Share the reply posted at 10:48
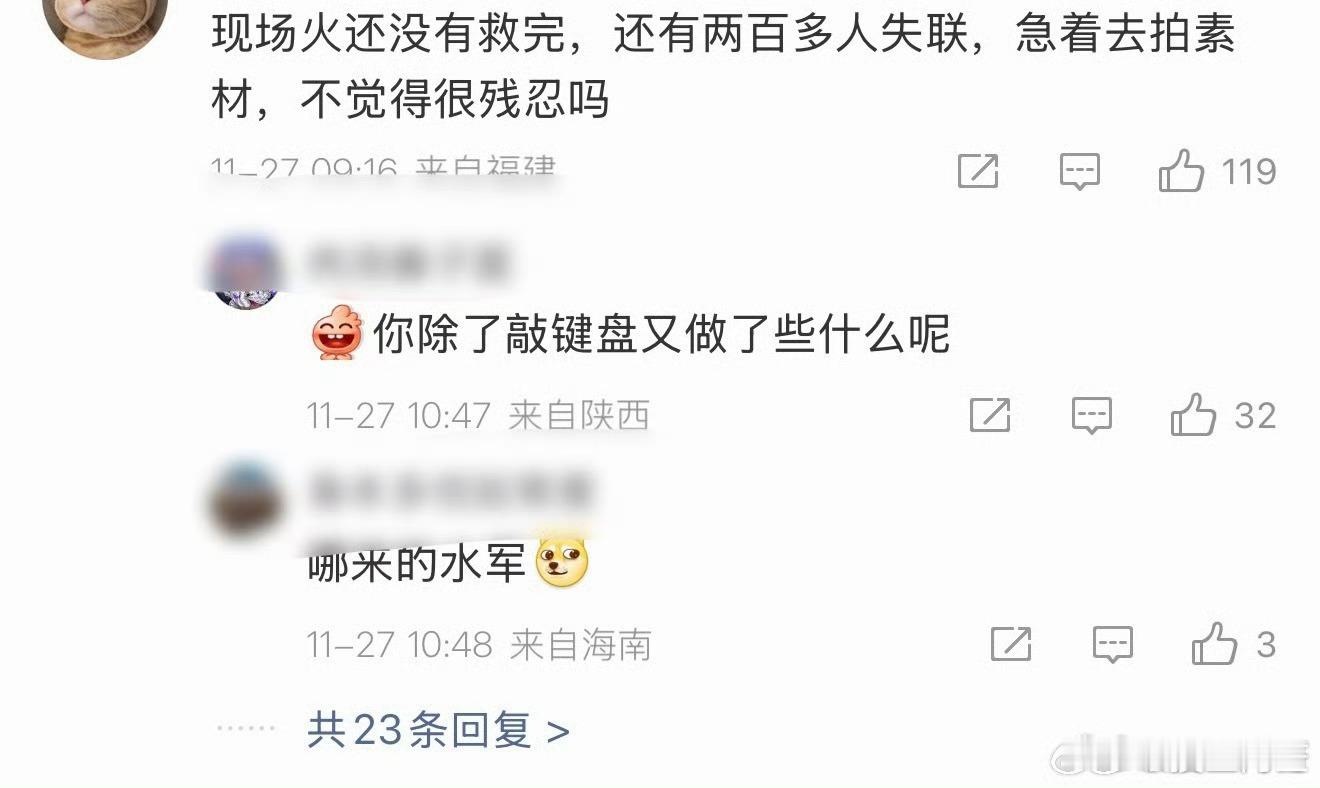The height and width of the screenshot is (788, 1320). tap(1011, 644)
